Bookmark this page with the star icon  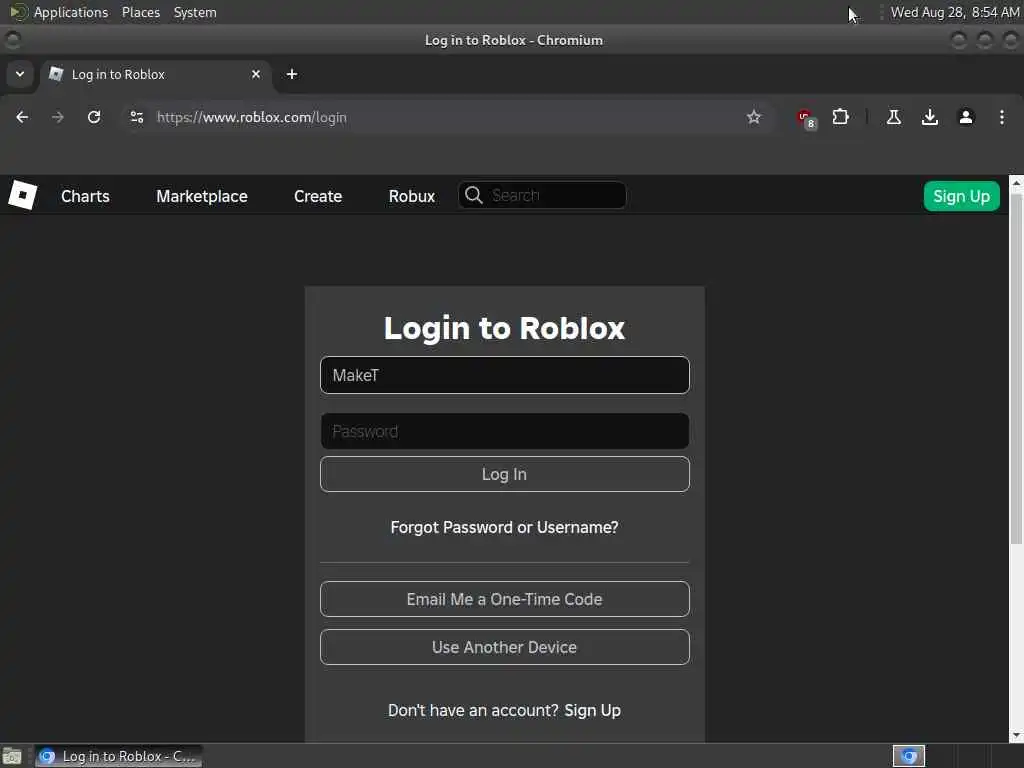click(754, 117)
